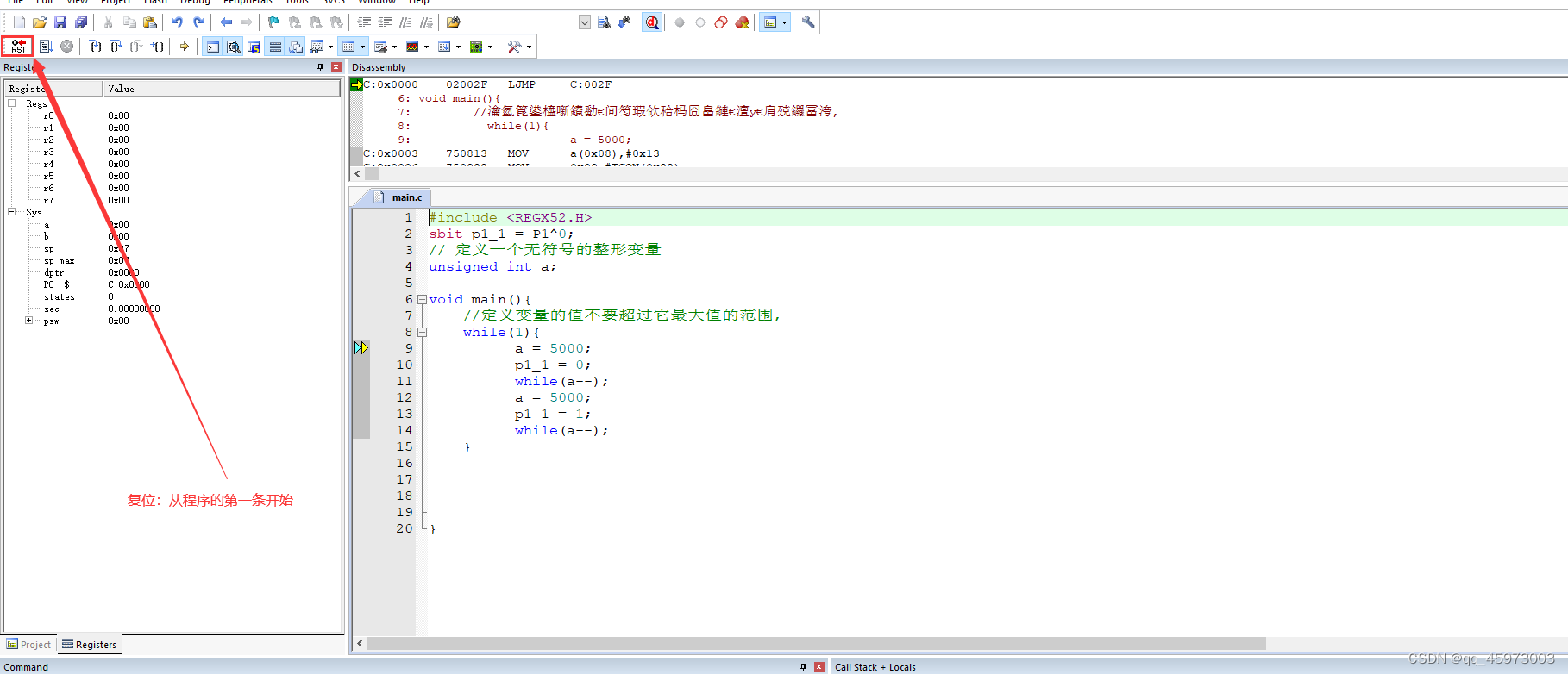The image size is (1568, 674).
Task: Toggle pin on the Command panel
Action: tap(804, 666)
